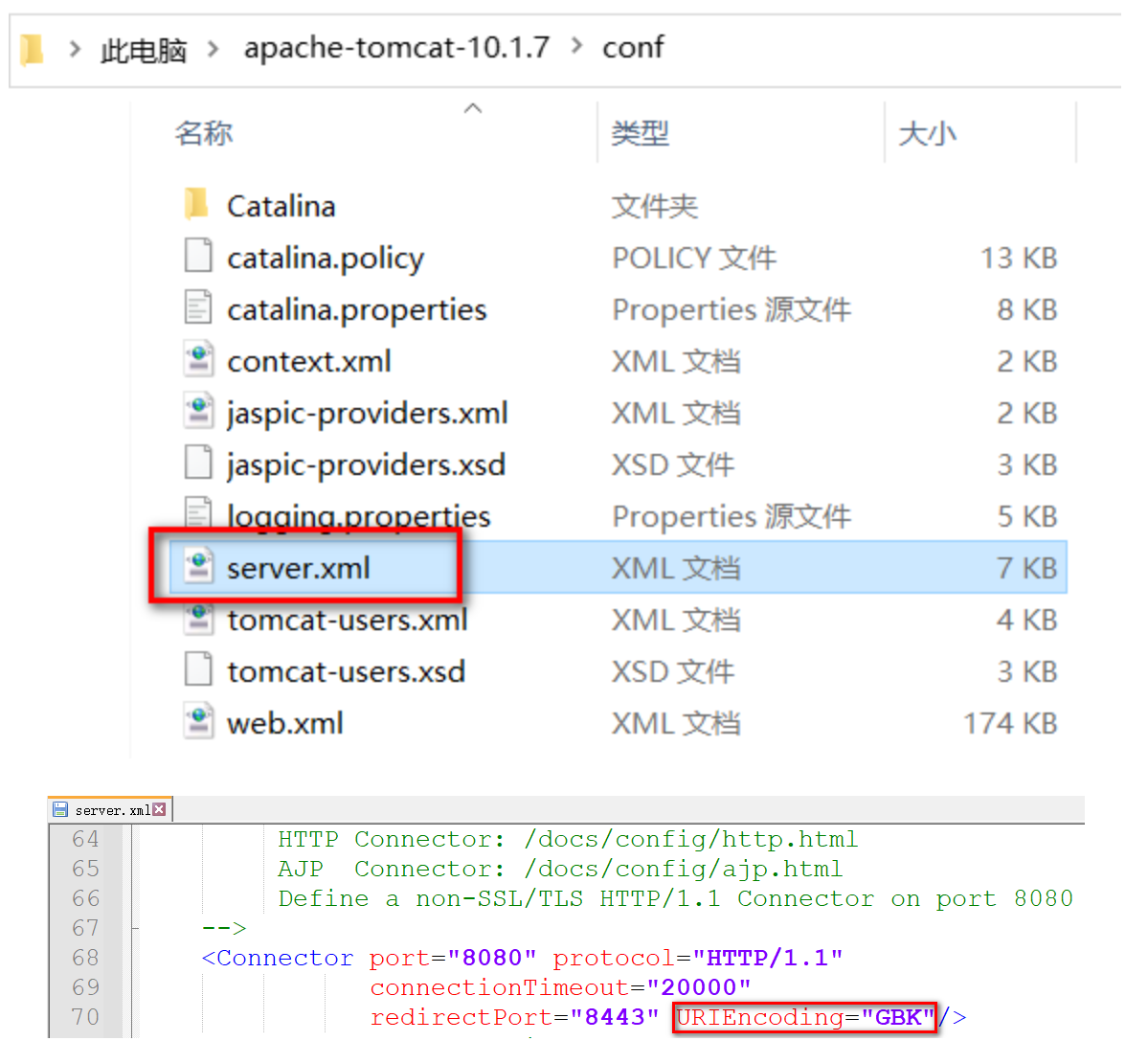Close the server.xml editor tab
The width and height of the screenshot is (1148, 1041).
160,809
